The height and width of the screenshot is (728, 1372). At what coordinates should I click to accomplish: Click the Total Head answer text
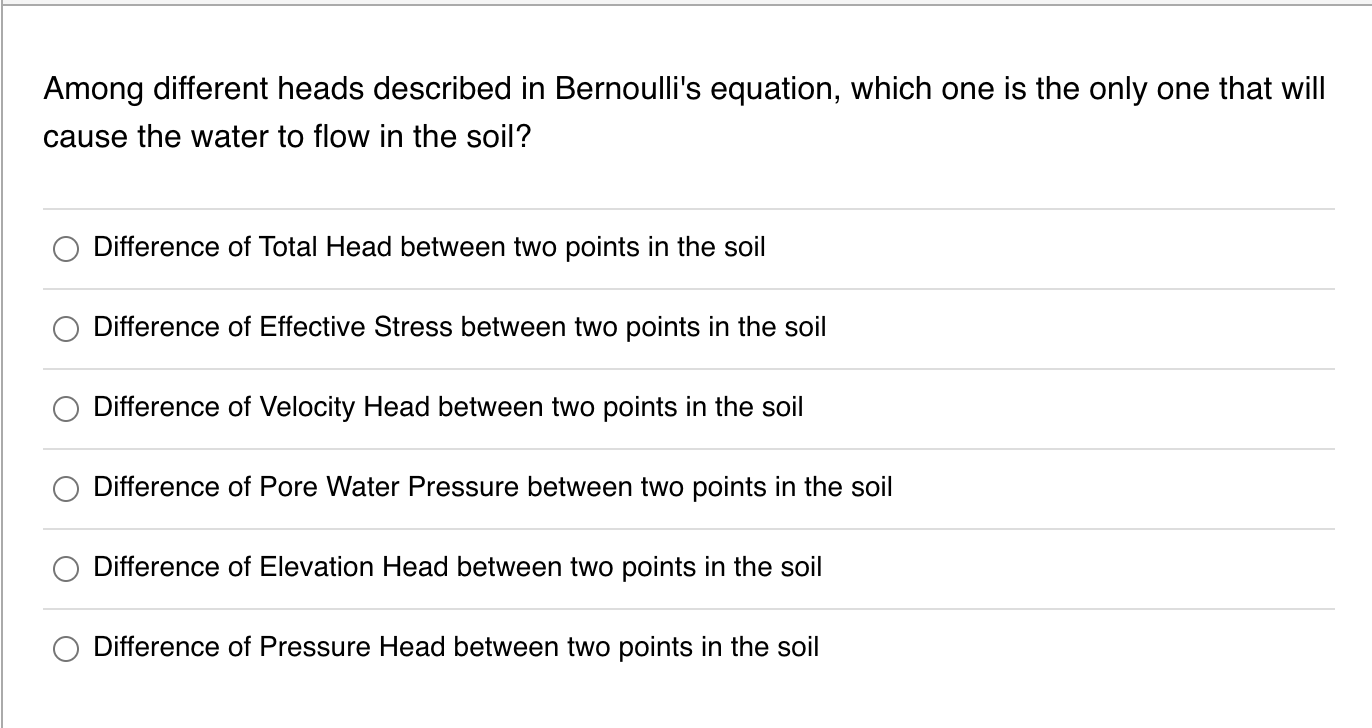pos(428,248)
